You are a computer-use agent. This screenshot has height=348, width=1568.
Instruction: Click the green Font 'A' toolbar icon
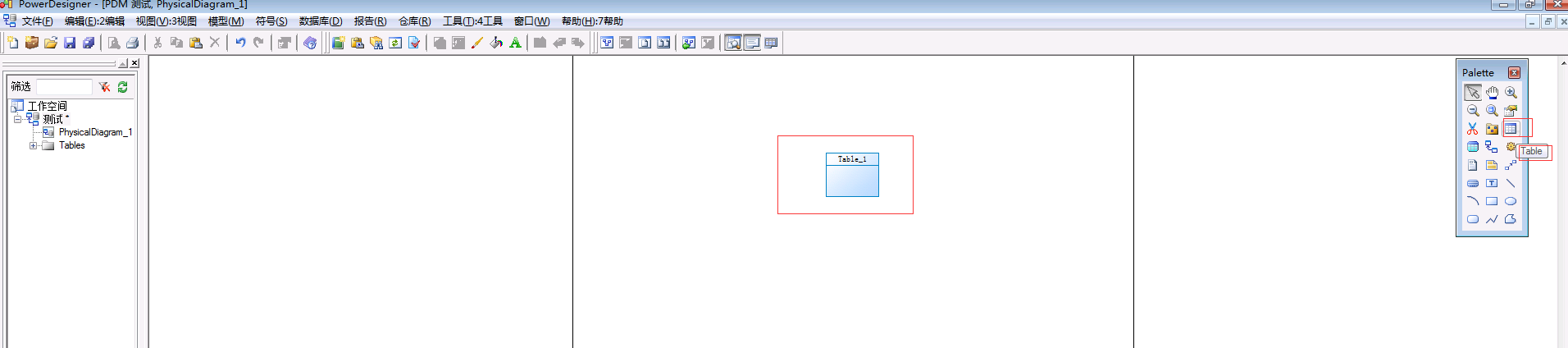515,43
